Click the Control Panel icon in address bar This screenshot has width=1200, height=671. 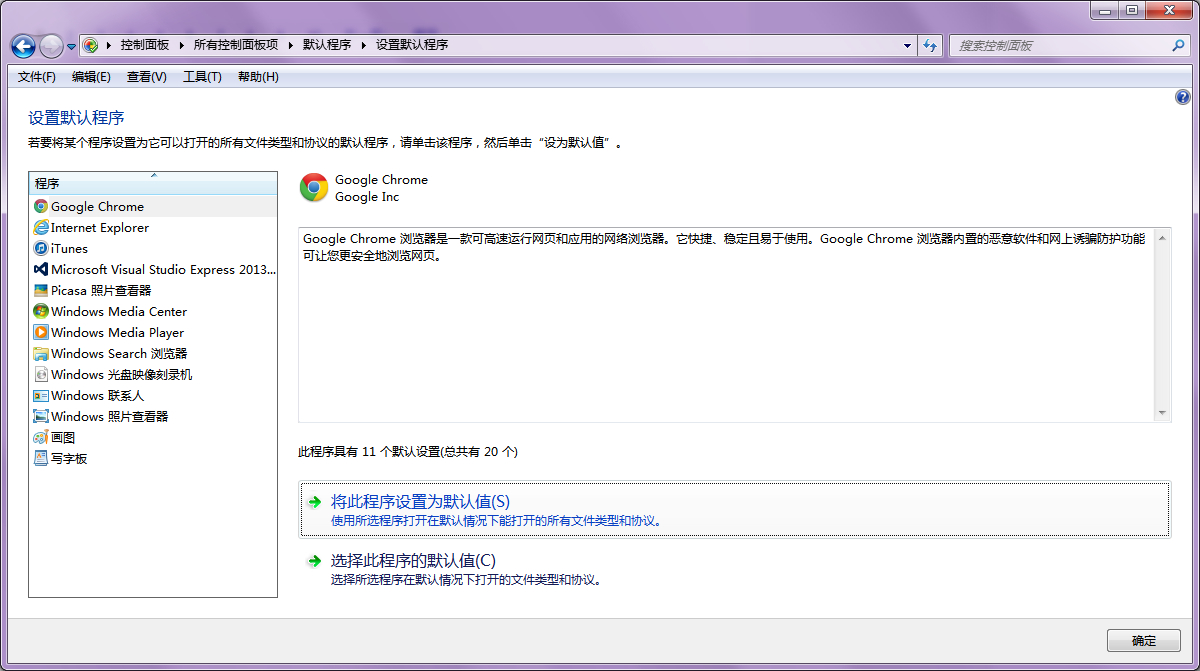click(x=91, y=45)
